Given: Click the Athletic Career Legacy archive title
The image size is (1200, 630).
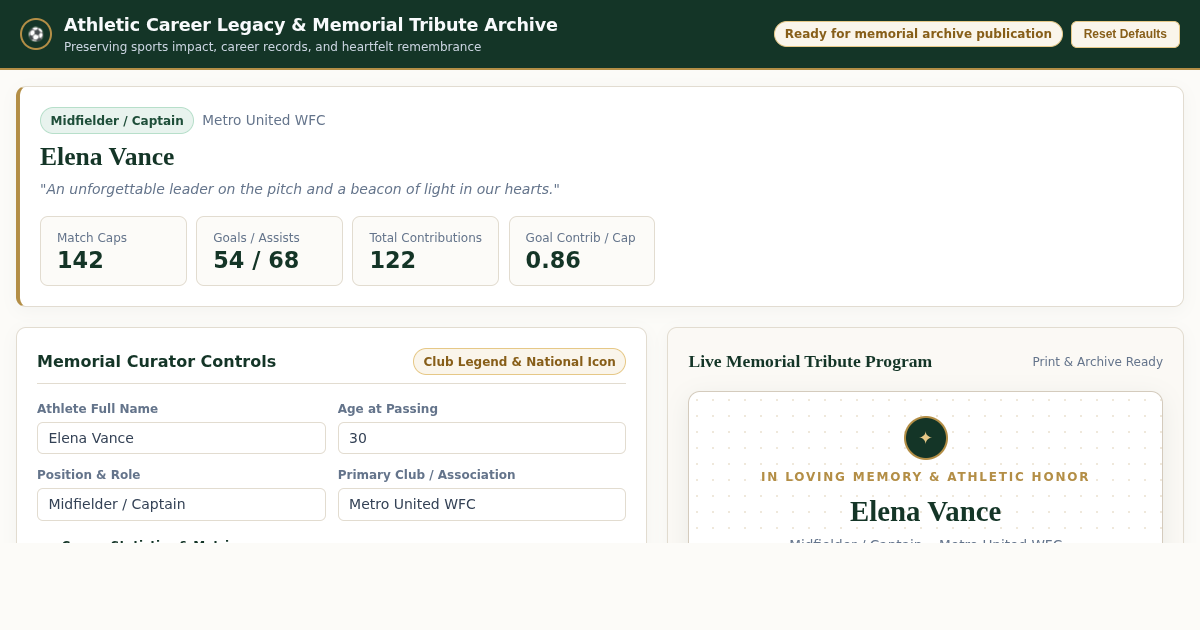Looking at the screenshot, I should 311,25.
